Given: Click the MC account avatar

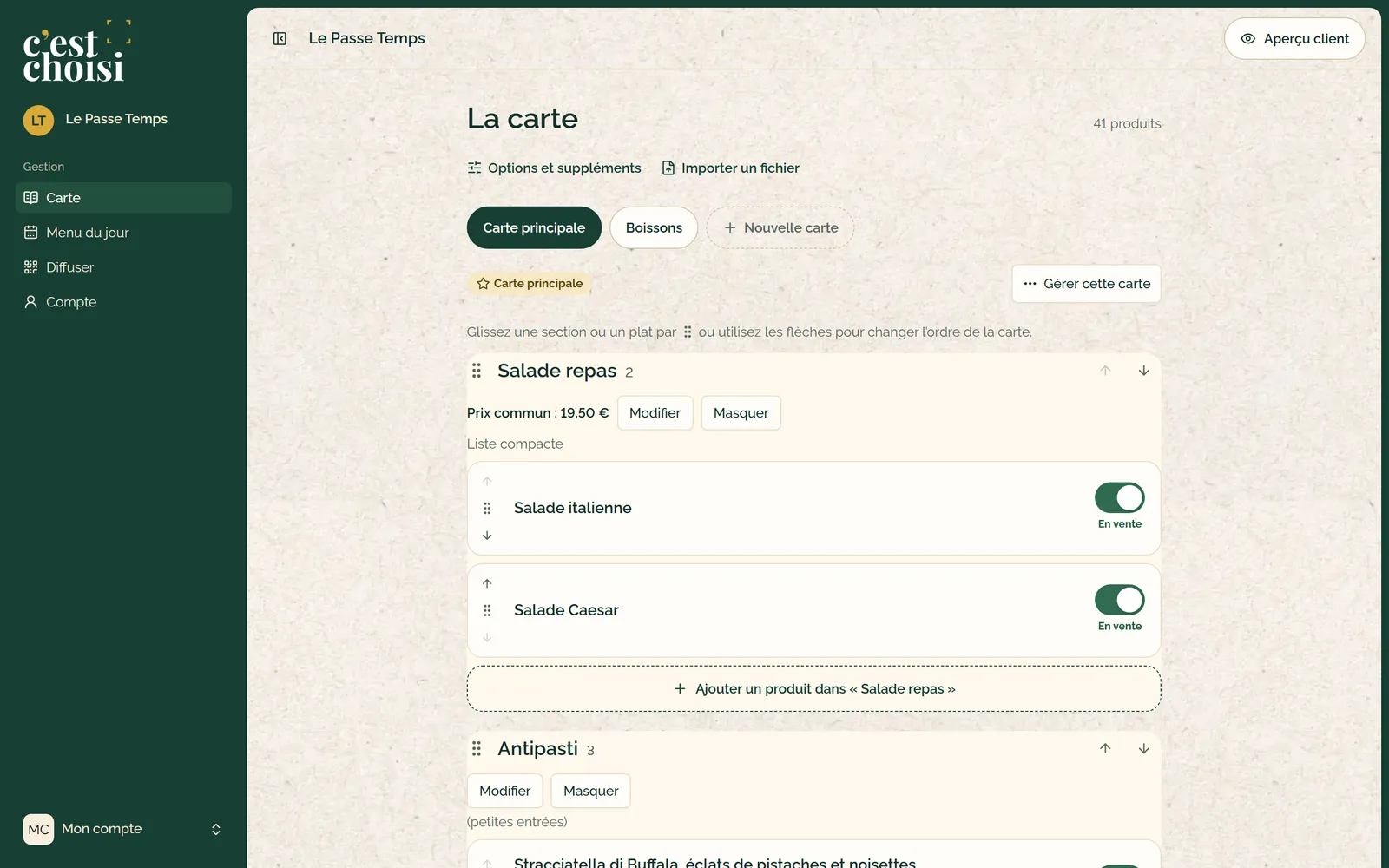Looking at the screenshot, I should (x=38, y=829).
